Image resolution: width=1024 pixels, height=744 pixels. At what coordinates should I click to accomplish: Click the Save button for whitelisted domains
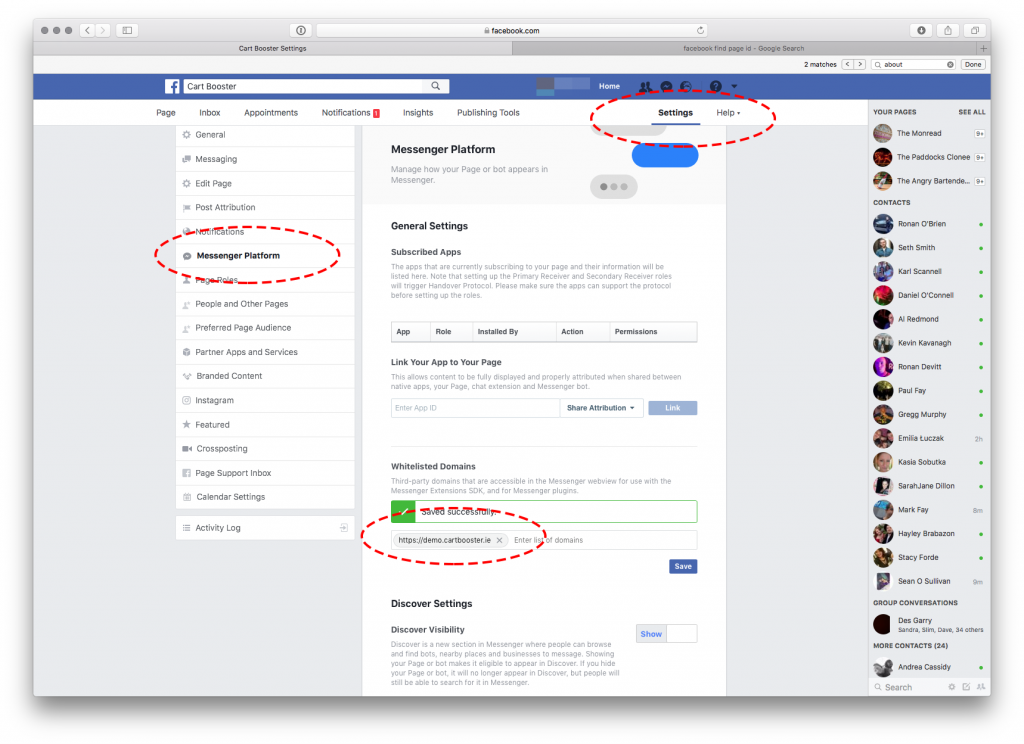click(683, 566)
